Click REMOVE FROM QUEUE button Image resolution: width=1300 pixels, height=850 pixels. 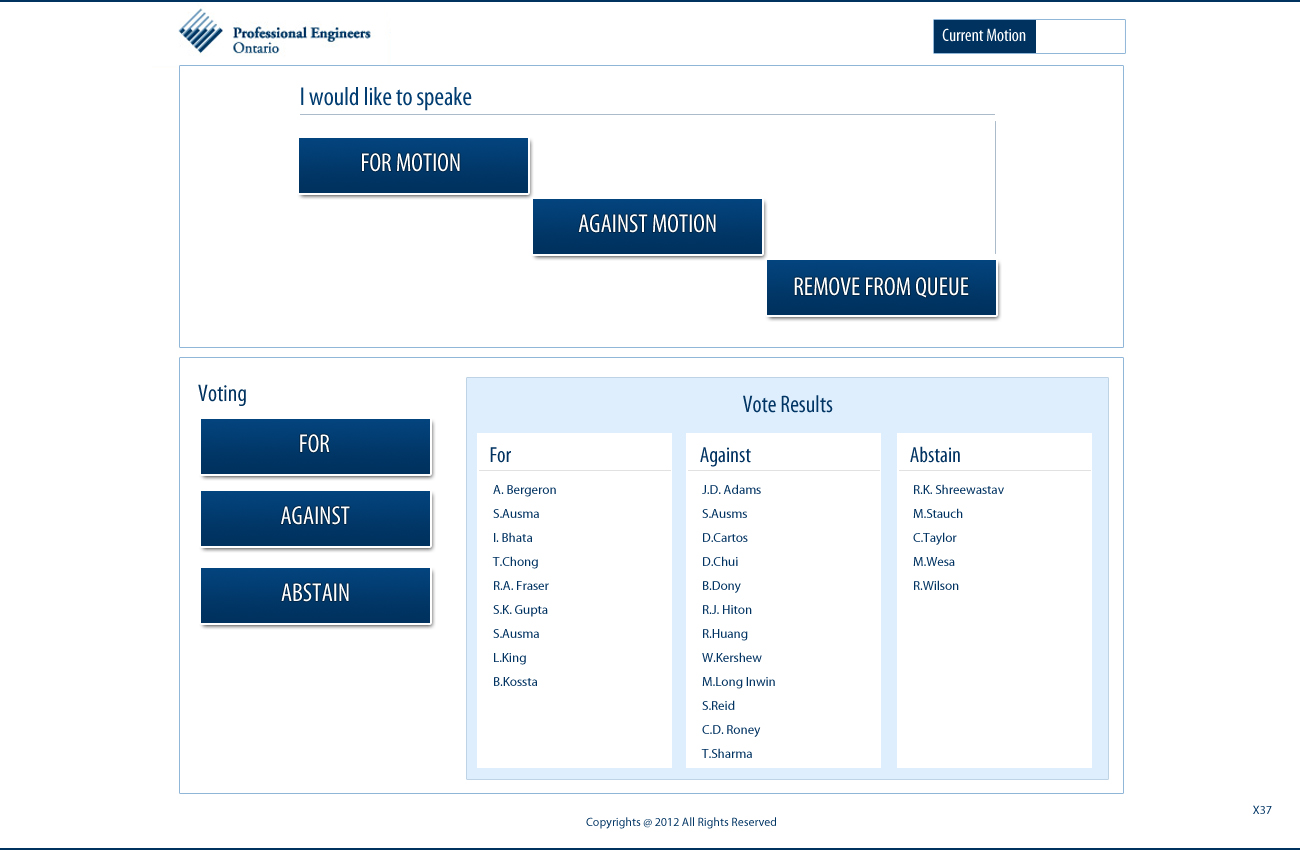coord(881,288)
